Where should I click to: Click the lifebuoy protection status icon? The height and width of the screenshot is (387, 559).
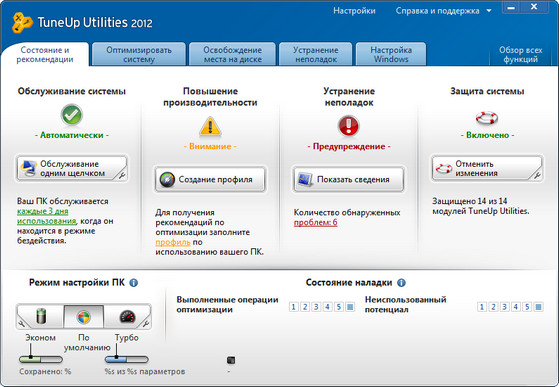[x=487, y=117]
